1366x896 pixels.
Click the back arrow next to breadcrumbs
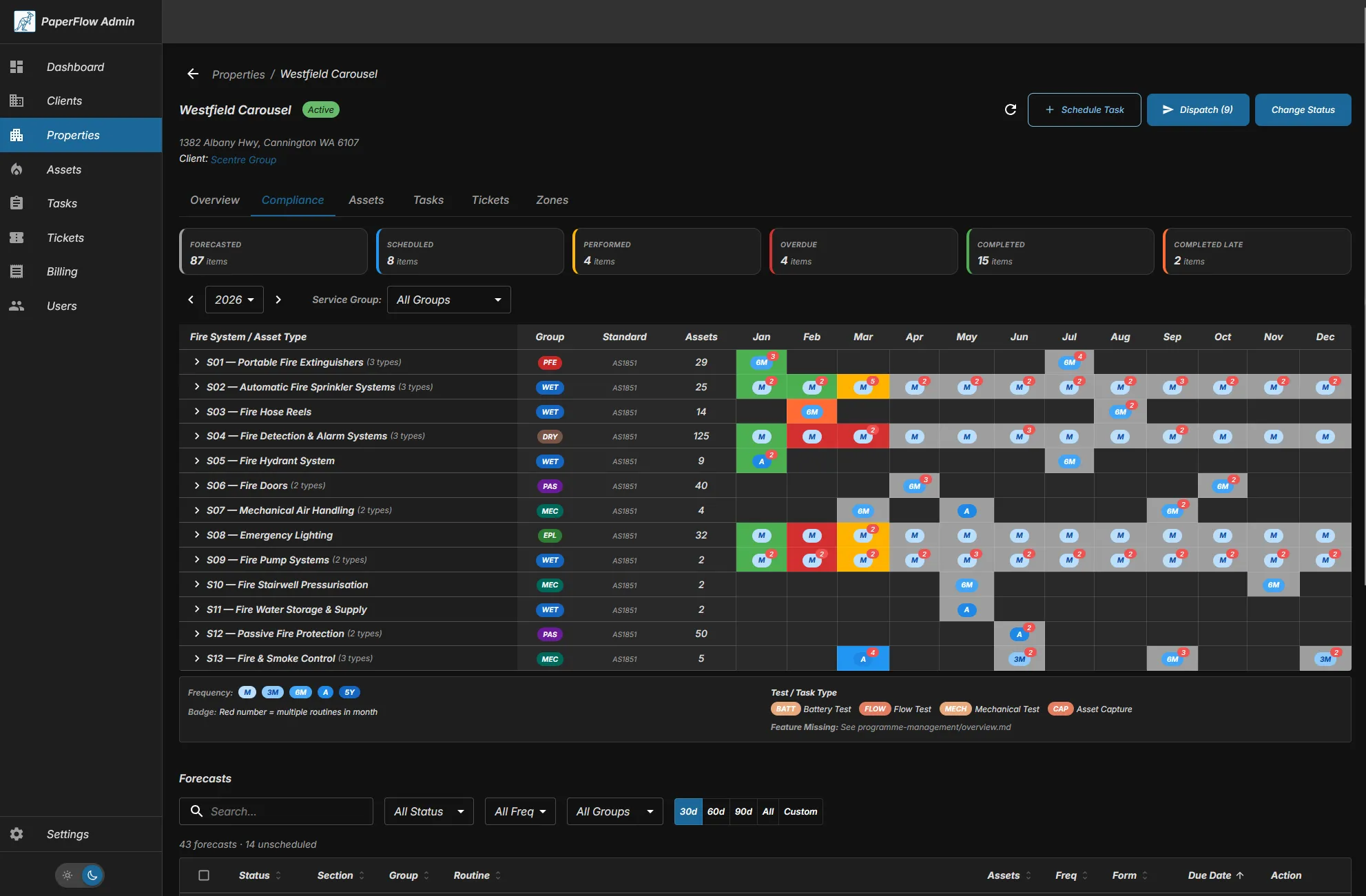(x=192, y=74)
